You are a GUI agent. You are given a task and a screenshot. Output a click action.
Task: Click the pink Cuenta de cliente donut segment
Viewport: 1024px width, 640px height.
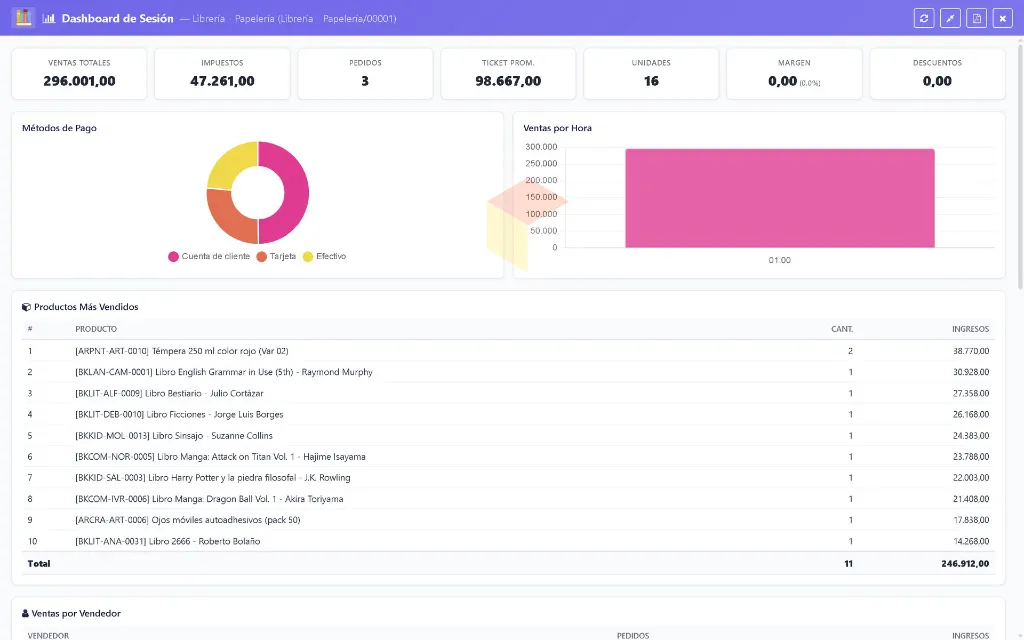click(296, 193)
